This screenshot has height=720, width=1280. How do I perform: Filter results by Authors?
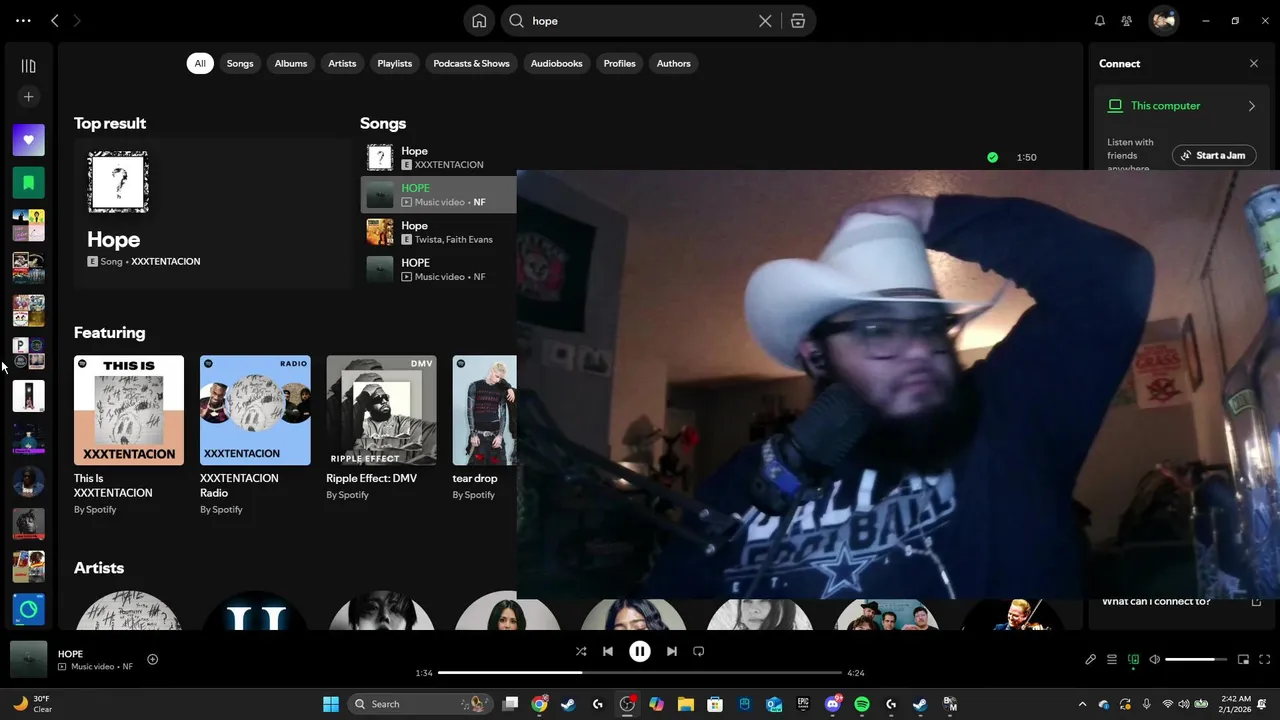[x=673, y=63]
